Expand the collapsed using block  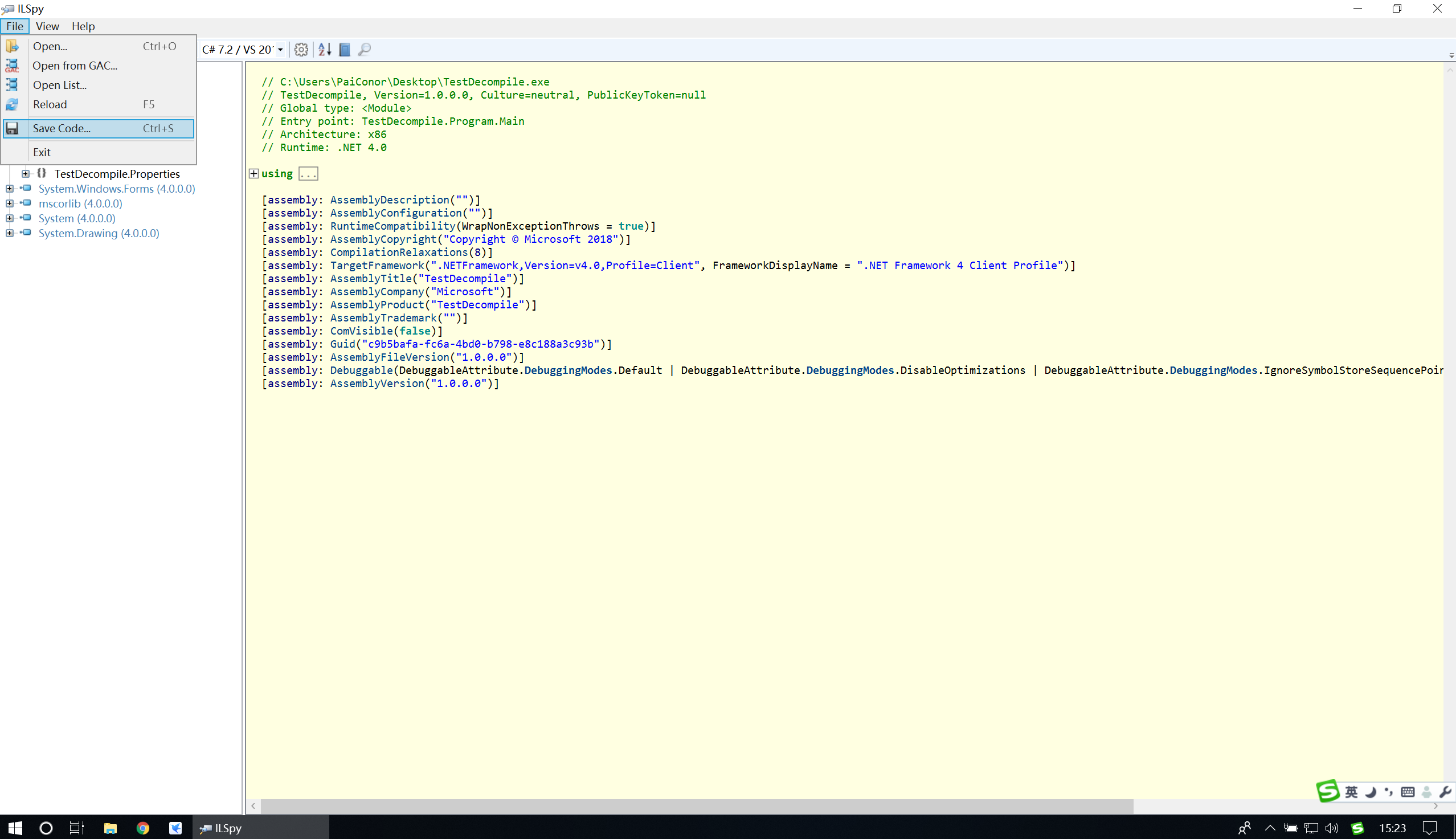click(254, 173)
